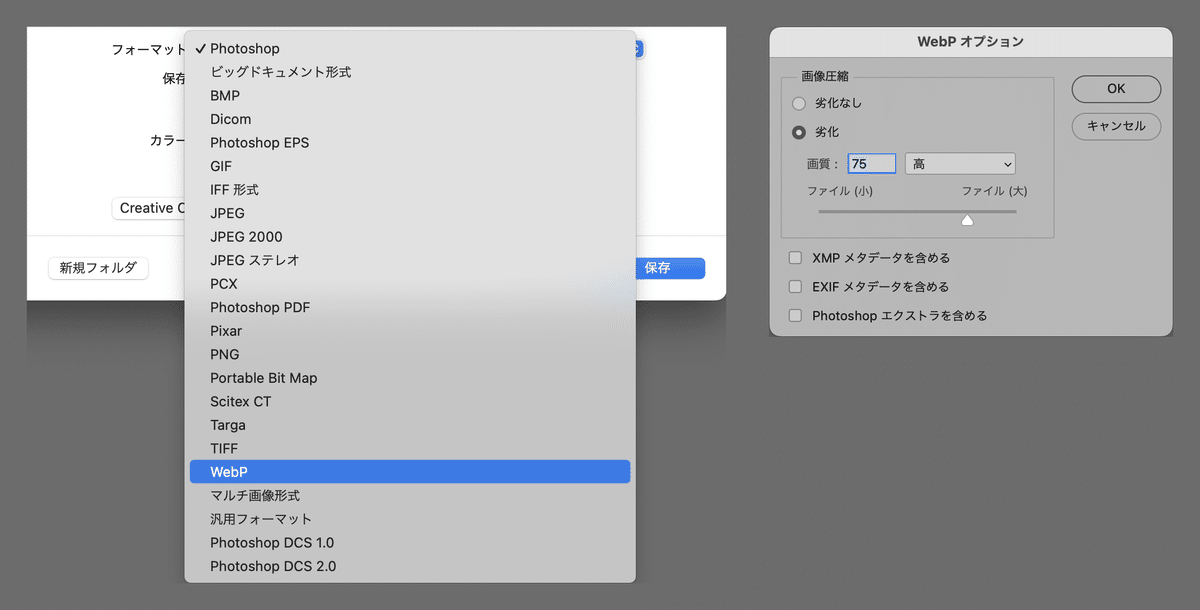Select 劣化なし lossless radio button
The image size is (1200, 610).
(x=798, y=103)
